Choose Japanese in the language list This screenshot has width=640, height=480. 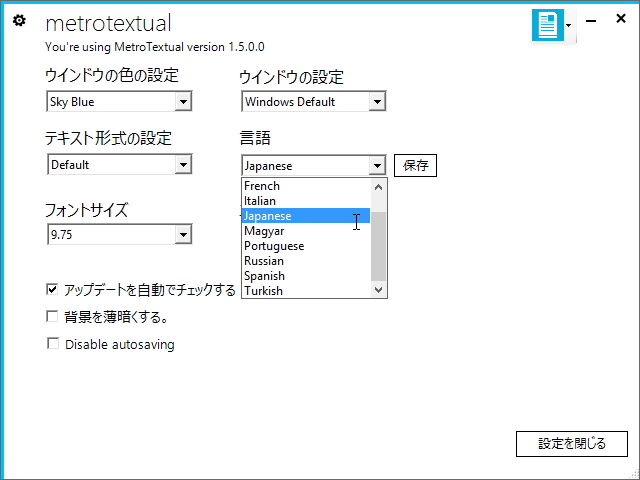(306, 216)
